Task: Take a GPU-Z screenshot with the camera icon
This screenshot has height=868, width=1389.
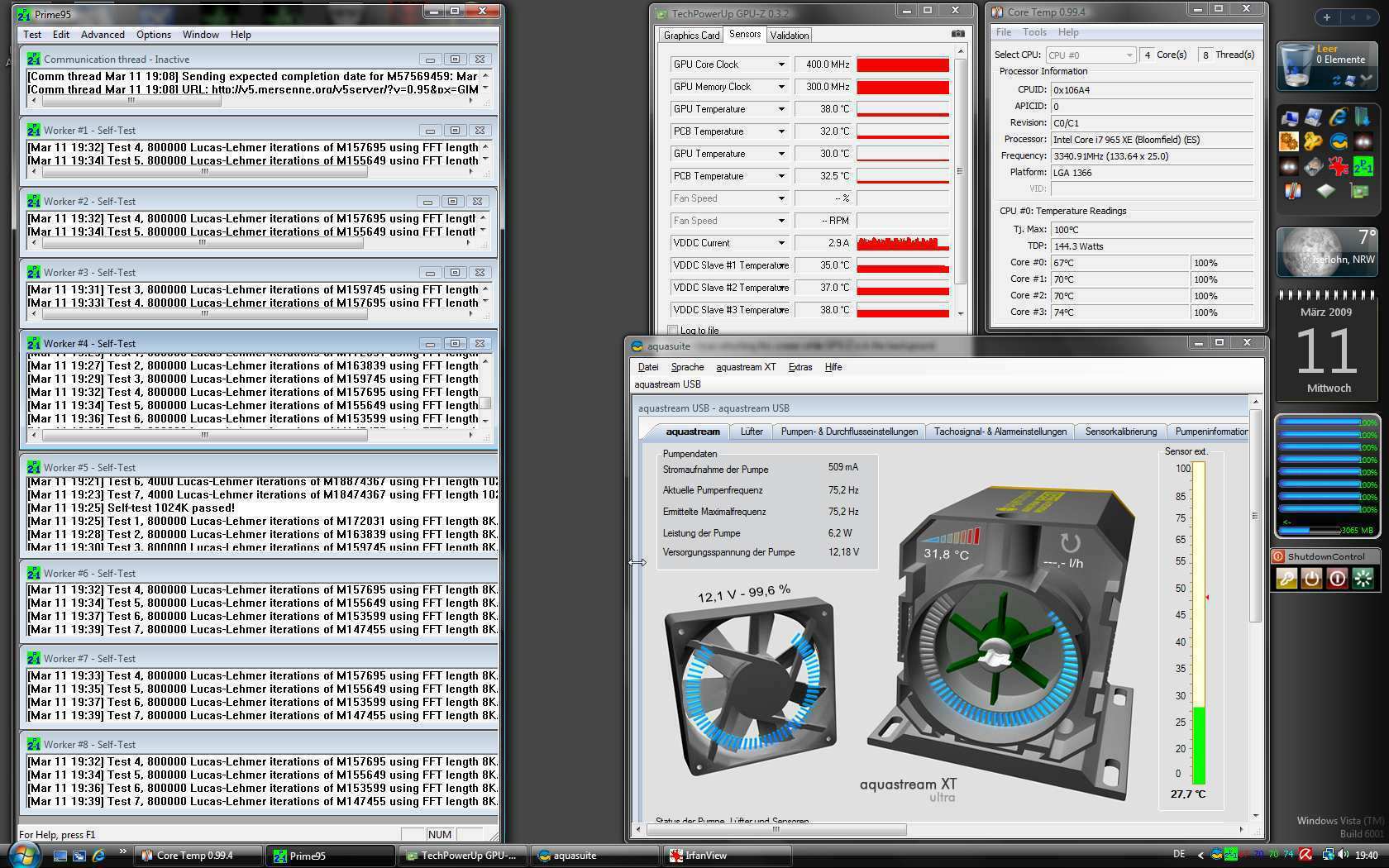Action: [957, 34]
